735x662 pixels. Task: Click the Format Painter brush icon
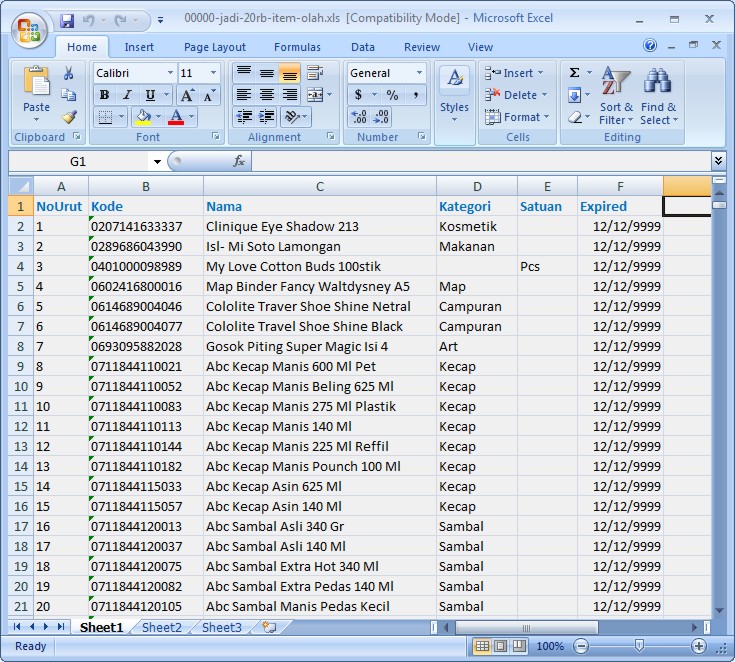pos(69,116)
